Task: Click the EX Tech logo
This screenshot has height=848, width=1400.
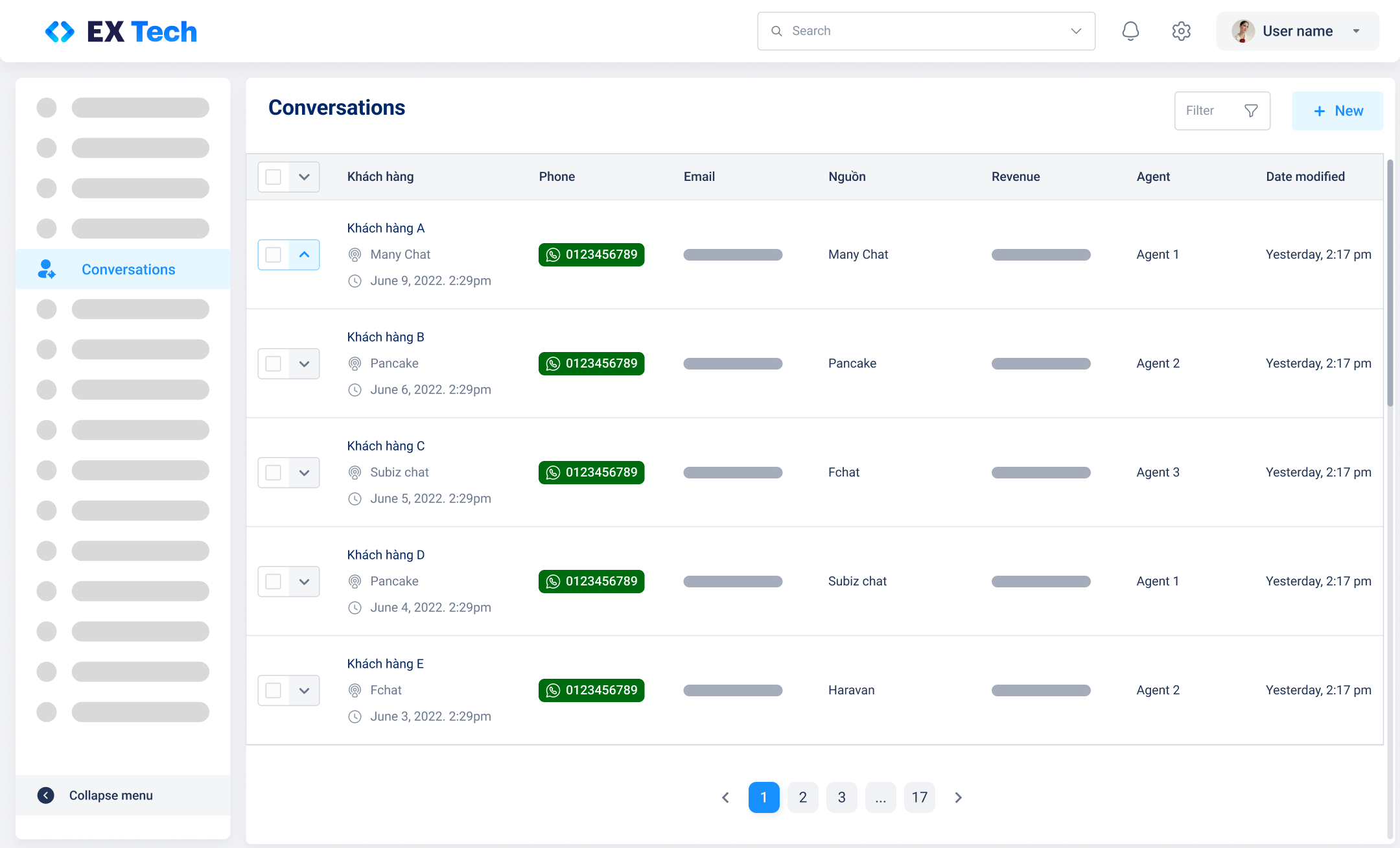Action: tap(121, 31)
